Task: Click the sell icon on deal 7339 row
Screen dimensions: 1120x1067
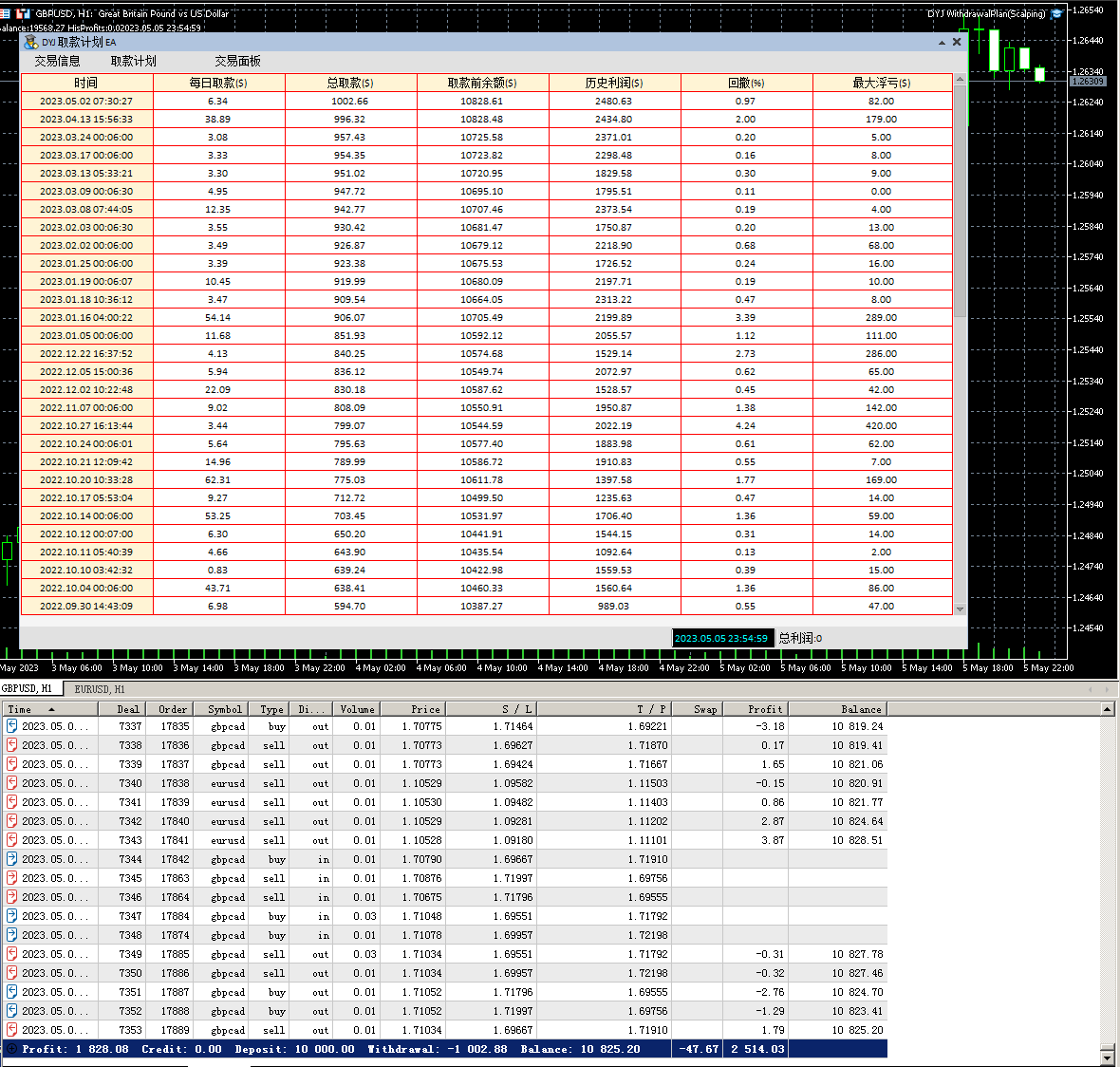Action: [11, 764]
